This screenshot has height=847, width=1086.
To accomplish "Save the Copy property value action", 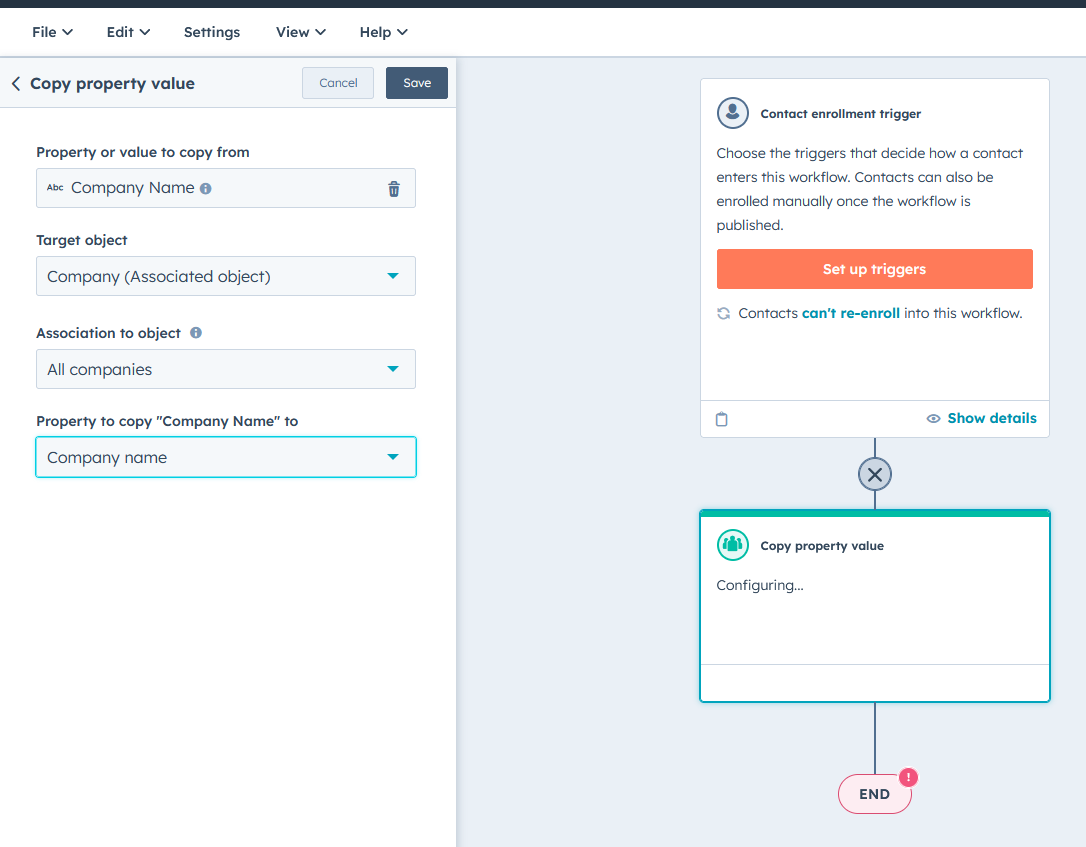I will click(x=416, y=83).
